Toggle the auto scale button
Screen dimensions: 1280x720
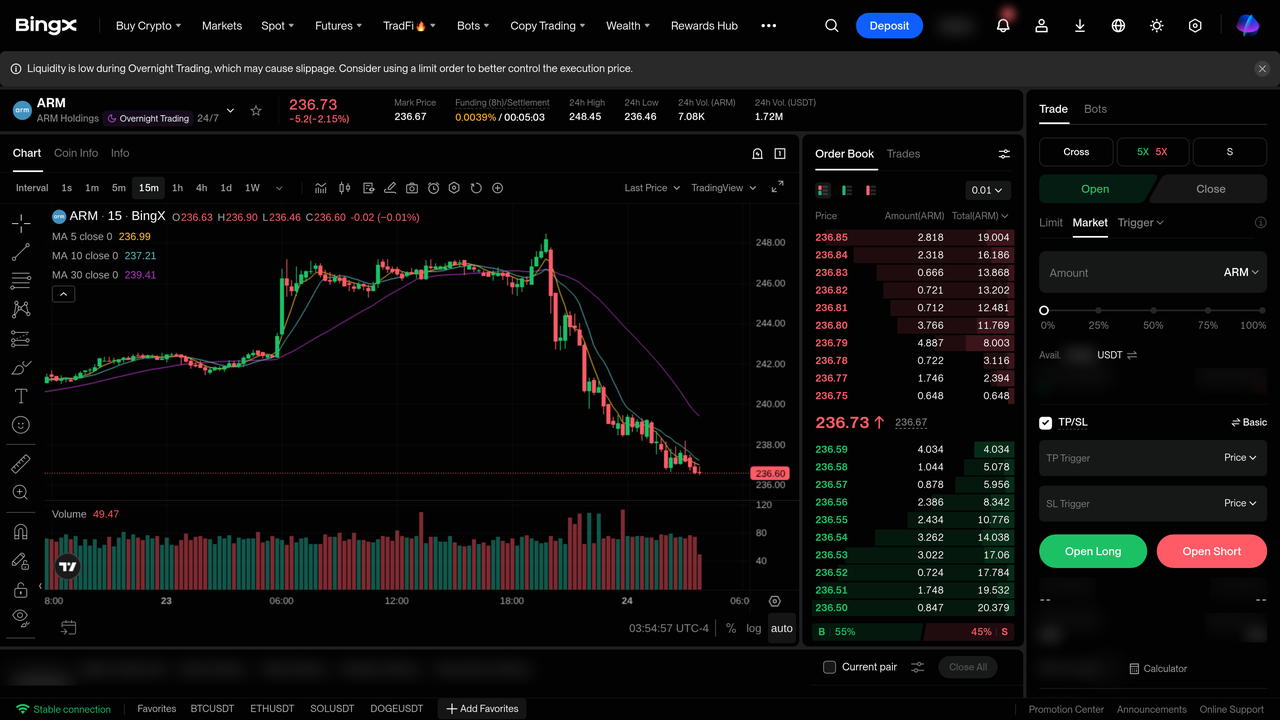point(782,628)
